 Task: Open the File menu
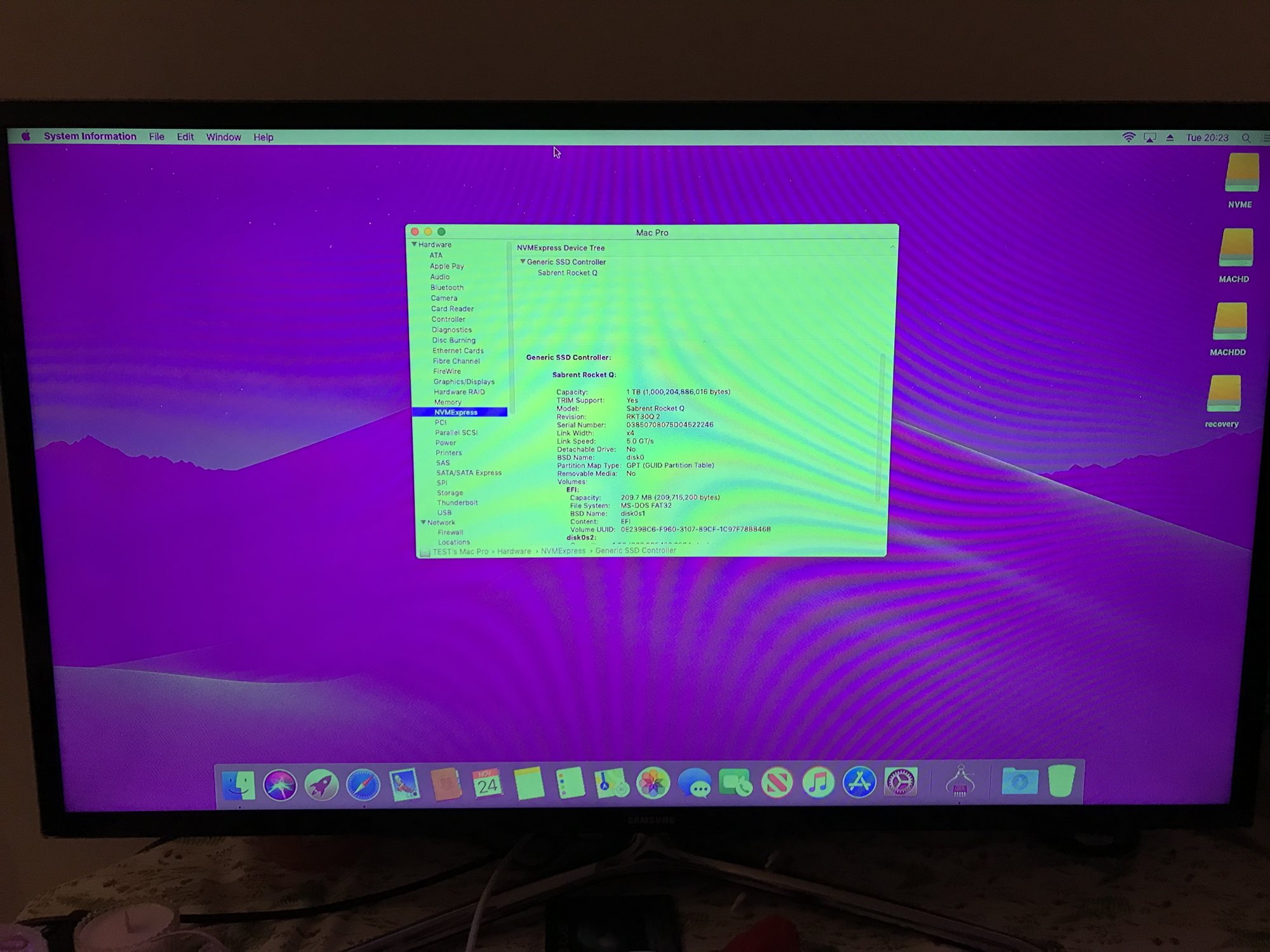coord(156,136)
